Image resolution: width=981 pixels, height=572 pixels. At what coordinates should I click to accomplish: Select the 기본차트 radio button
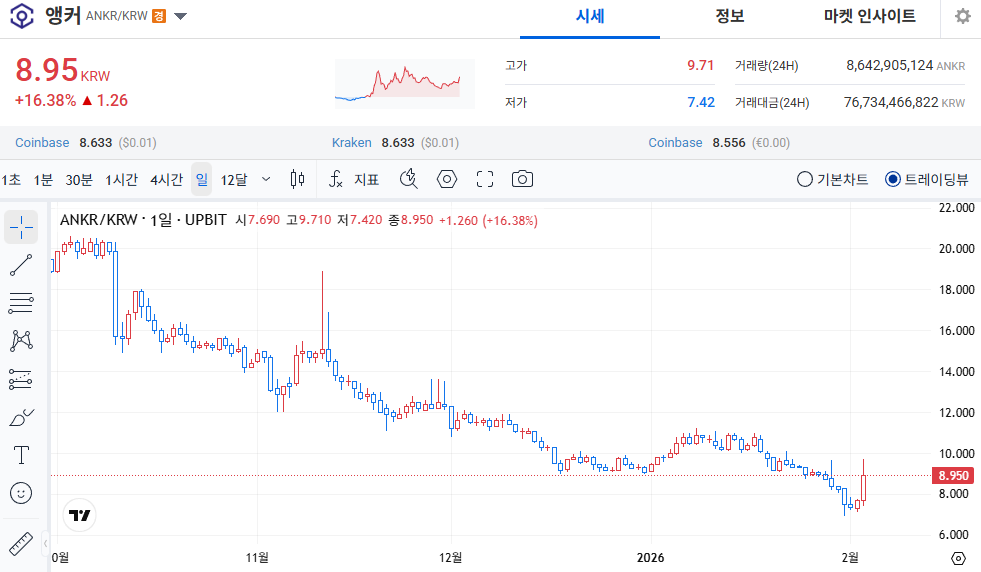(x=805, y=180)
